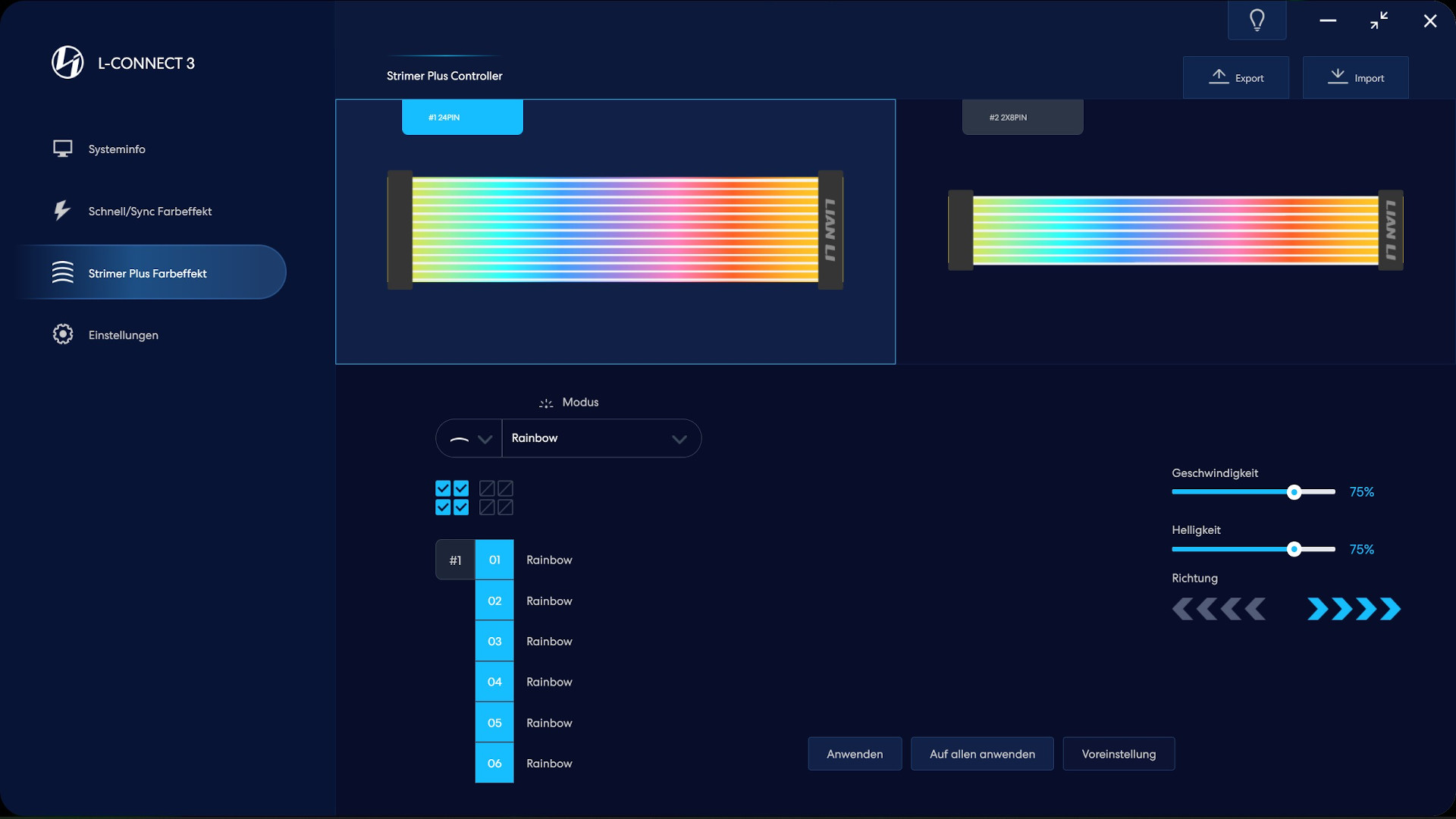Open the curve shape dropdown
1456x819 pixels.
pyautogui.click(x=469, y=438)
